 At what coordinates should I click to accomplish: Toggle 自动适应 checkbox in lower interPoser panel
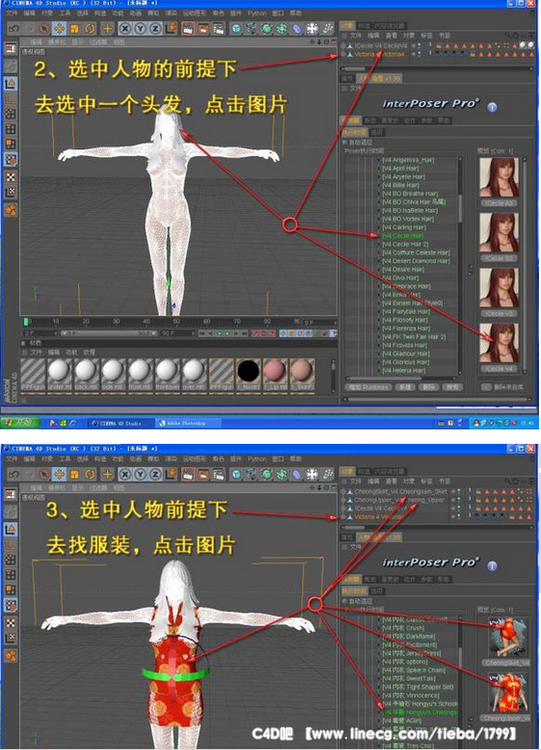pos(344,601)
